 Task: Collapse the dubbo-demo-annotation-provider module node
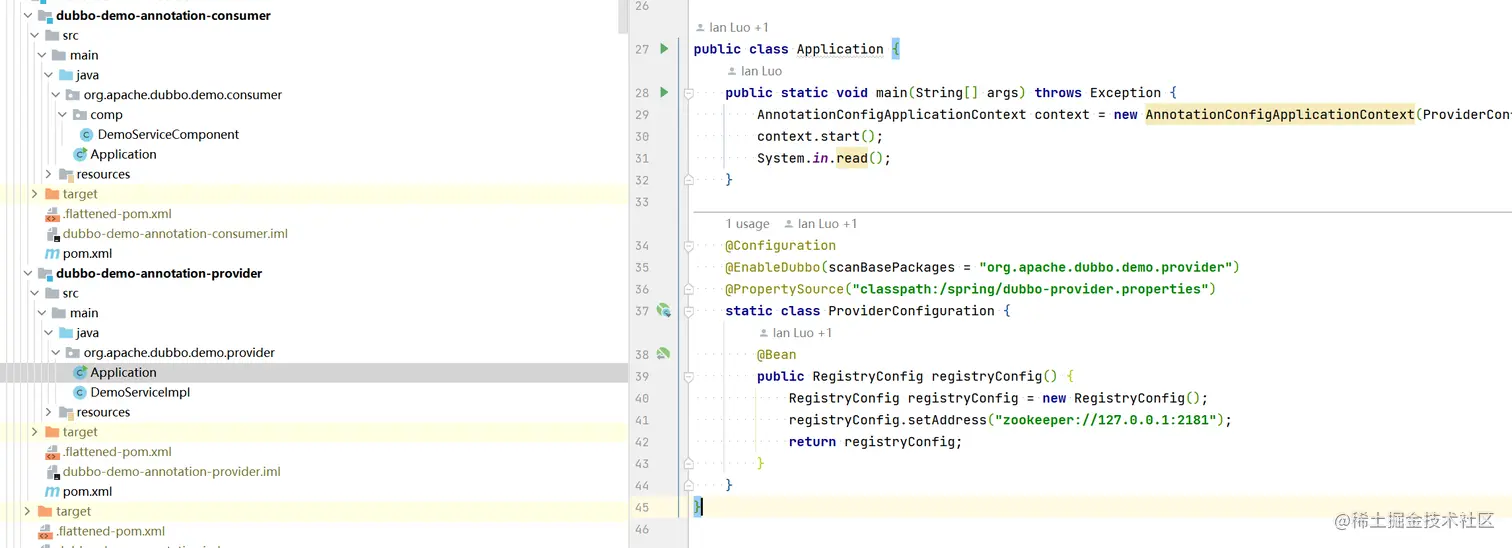(28, 273)
